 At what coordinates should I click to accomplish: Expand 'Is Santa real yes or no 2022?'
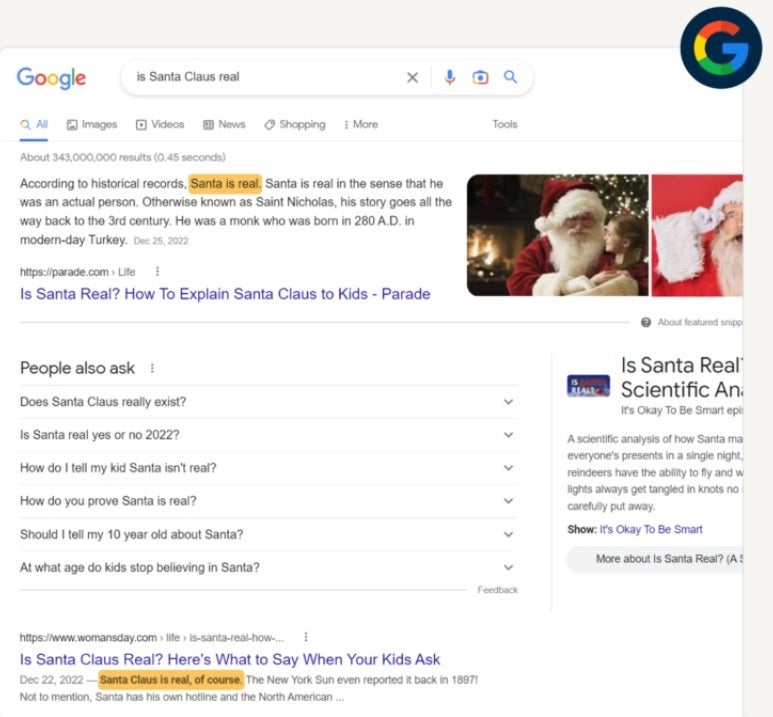[x=269, y=435]
